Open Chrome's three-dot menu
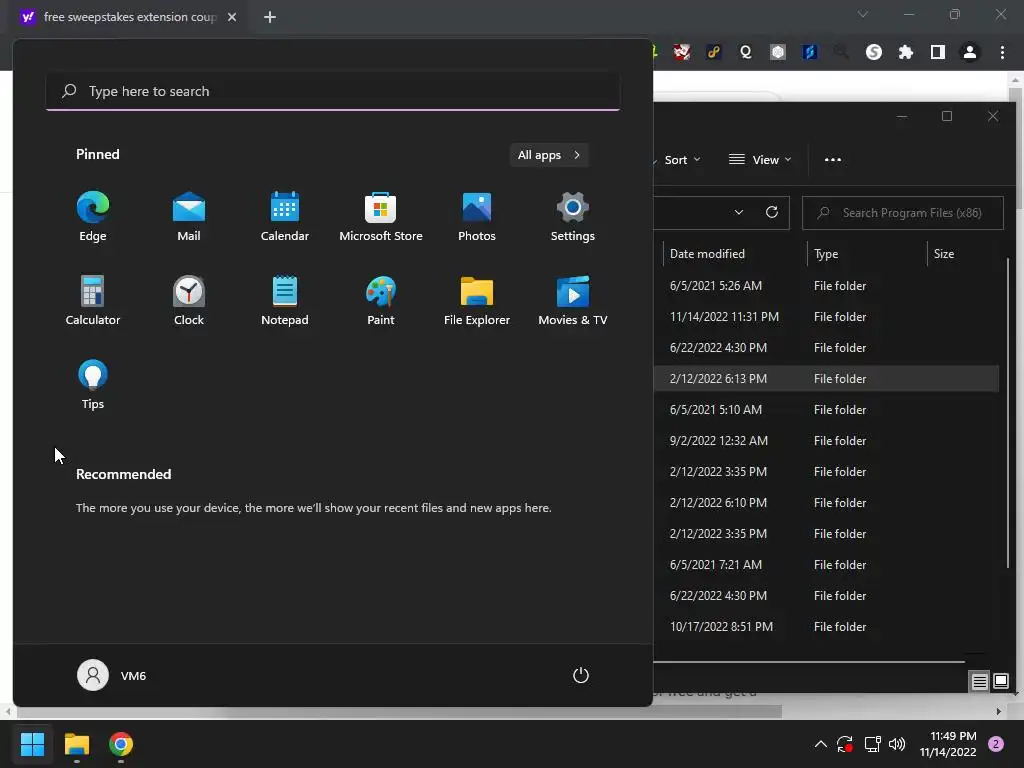 coord(1002,52)
